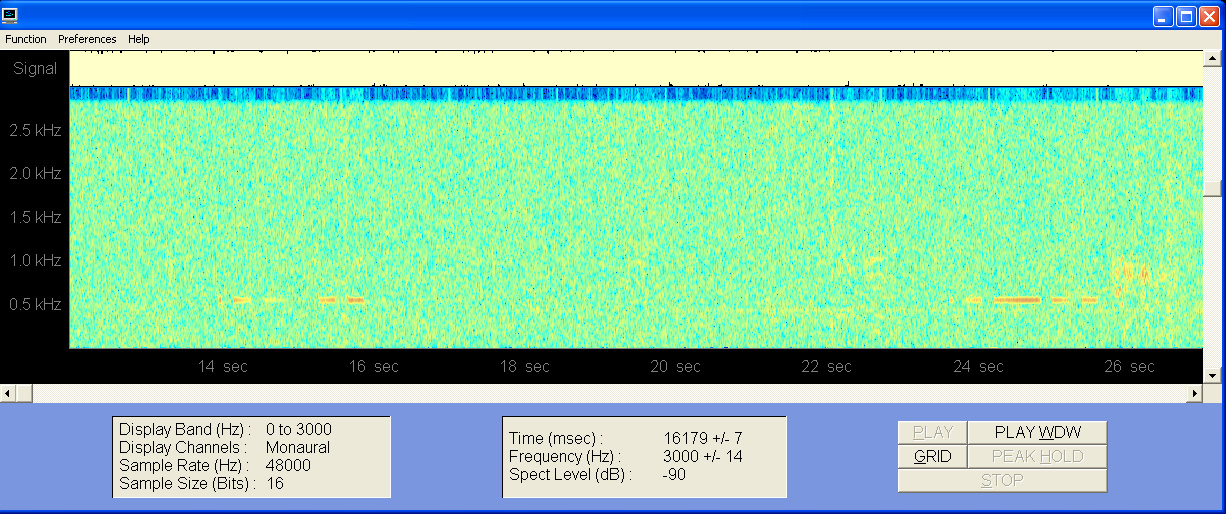Click the 22 sec time axis label

pos(827,367)
